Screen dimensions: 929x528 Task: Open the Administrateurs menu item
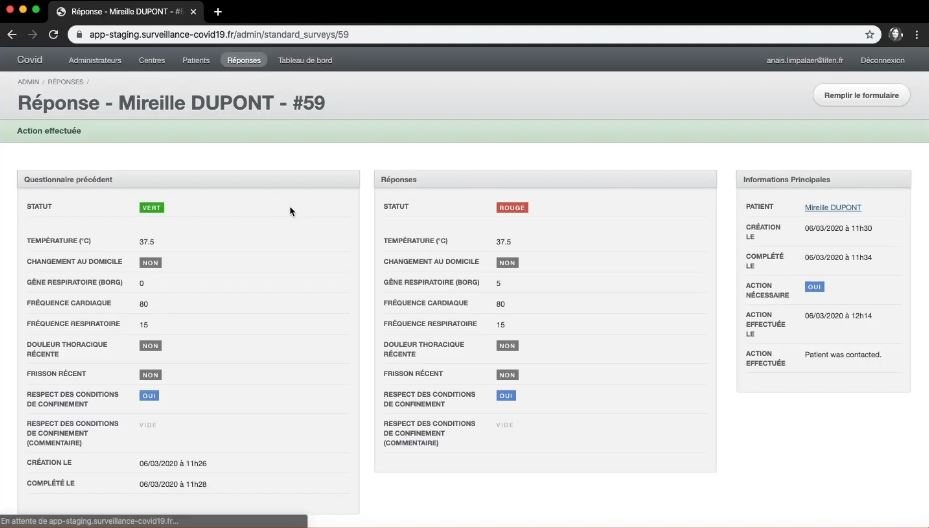coord(95,60)
